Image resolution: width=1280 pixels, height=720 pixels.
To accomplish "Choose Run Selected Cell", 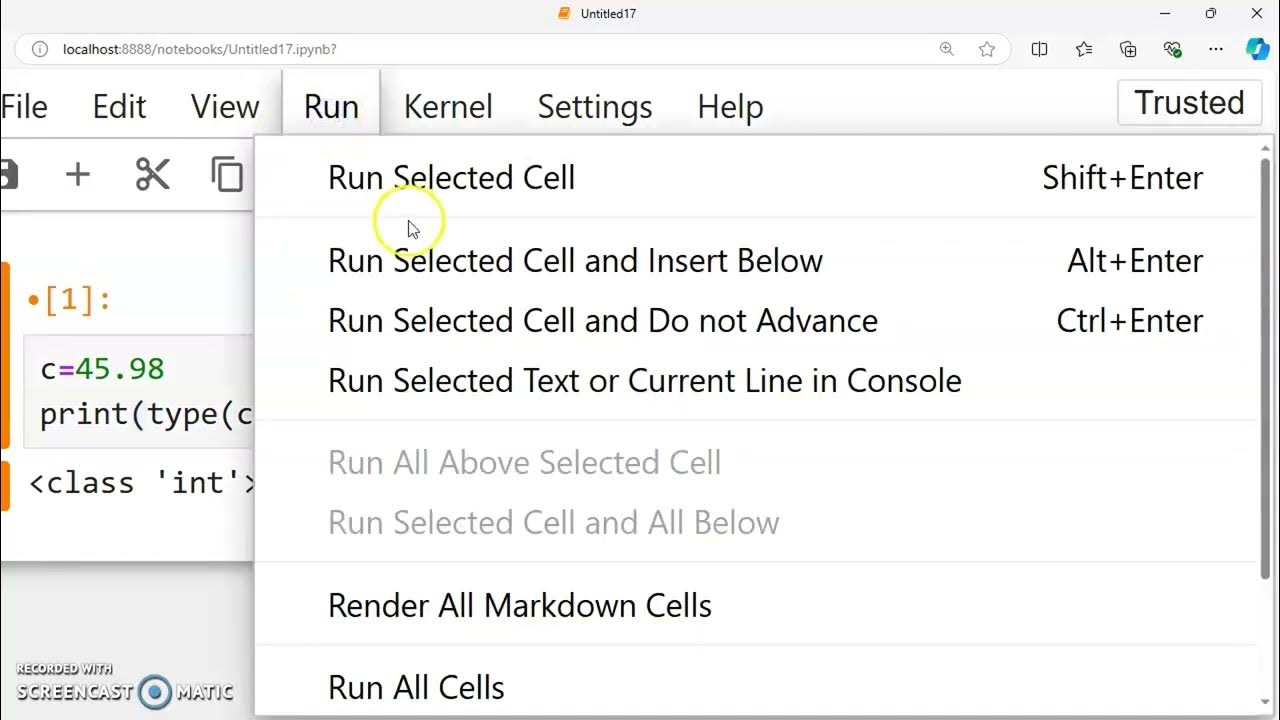I will [x=451, y=178].
